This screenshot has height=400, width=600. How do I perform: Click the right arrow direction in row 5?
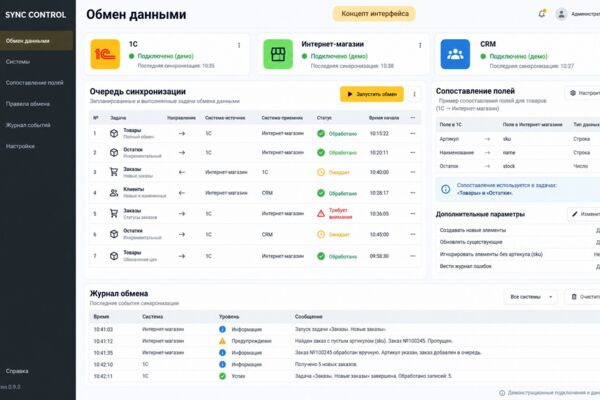(x=182, y=214)
